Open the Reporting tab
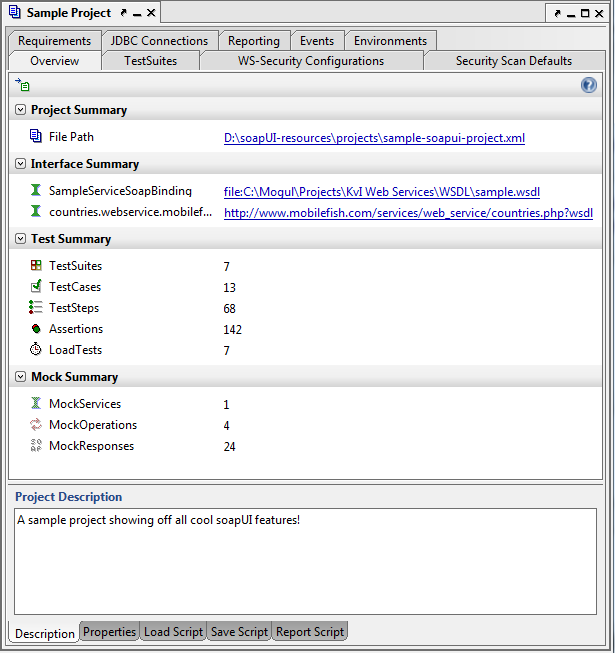The image size is (615, 653). tap(254, 41)
